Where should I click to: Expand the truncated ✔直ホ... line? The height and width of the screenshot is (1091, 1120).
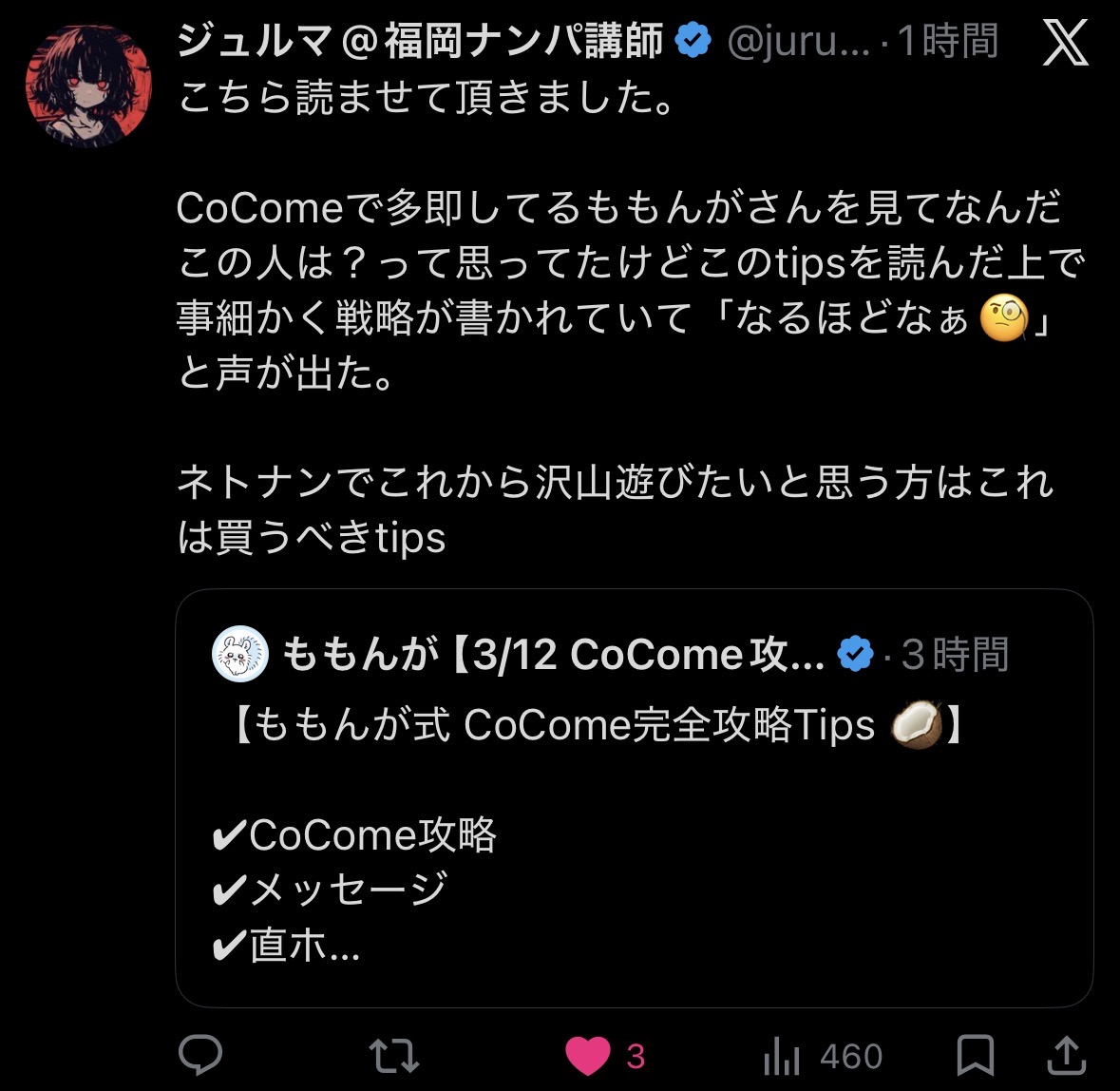[286, 946]
